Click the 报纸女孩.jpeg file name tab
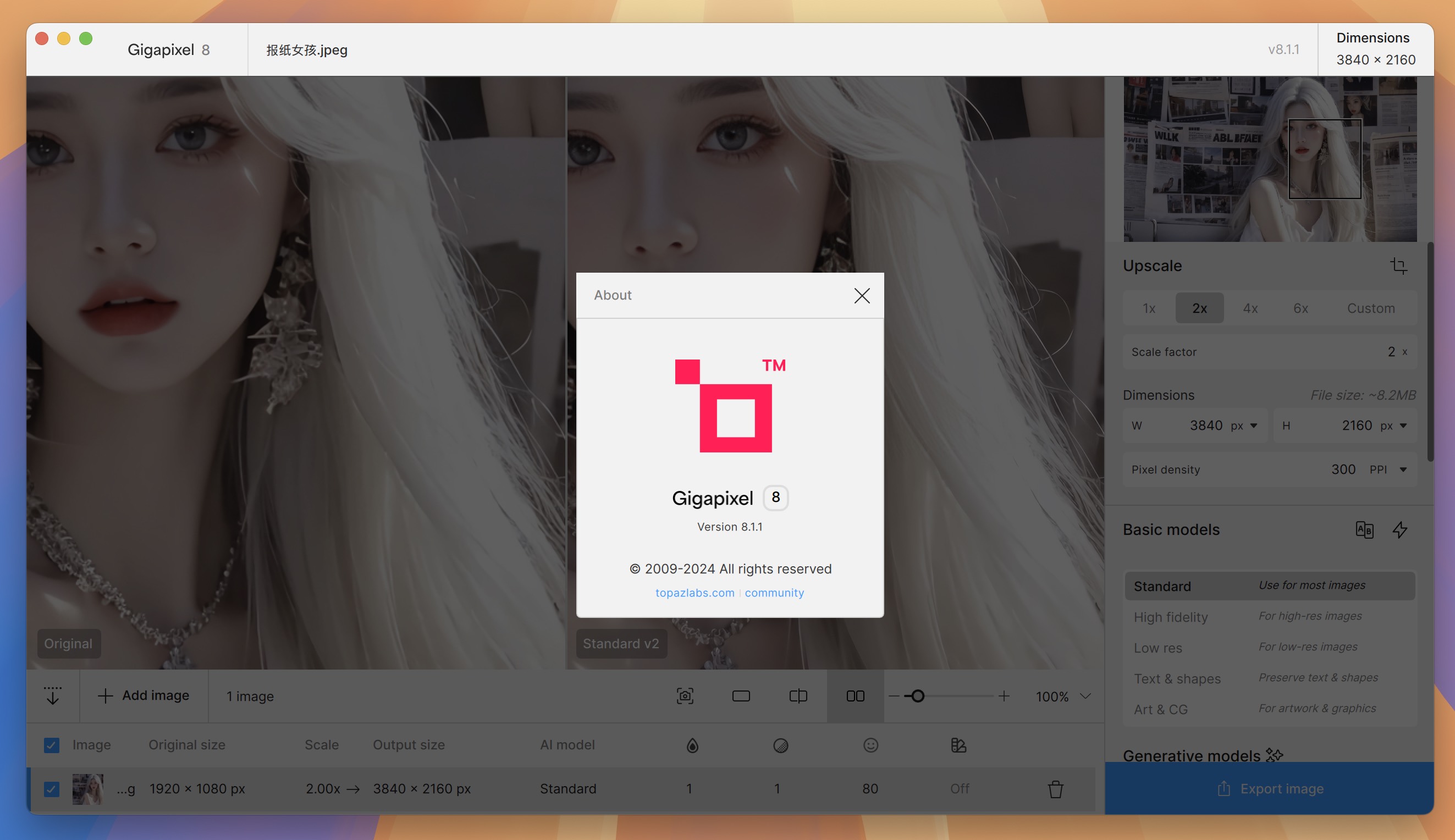 (x=307, y=50)
